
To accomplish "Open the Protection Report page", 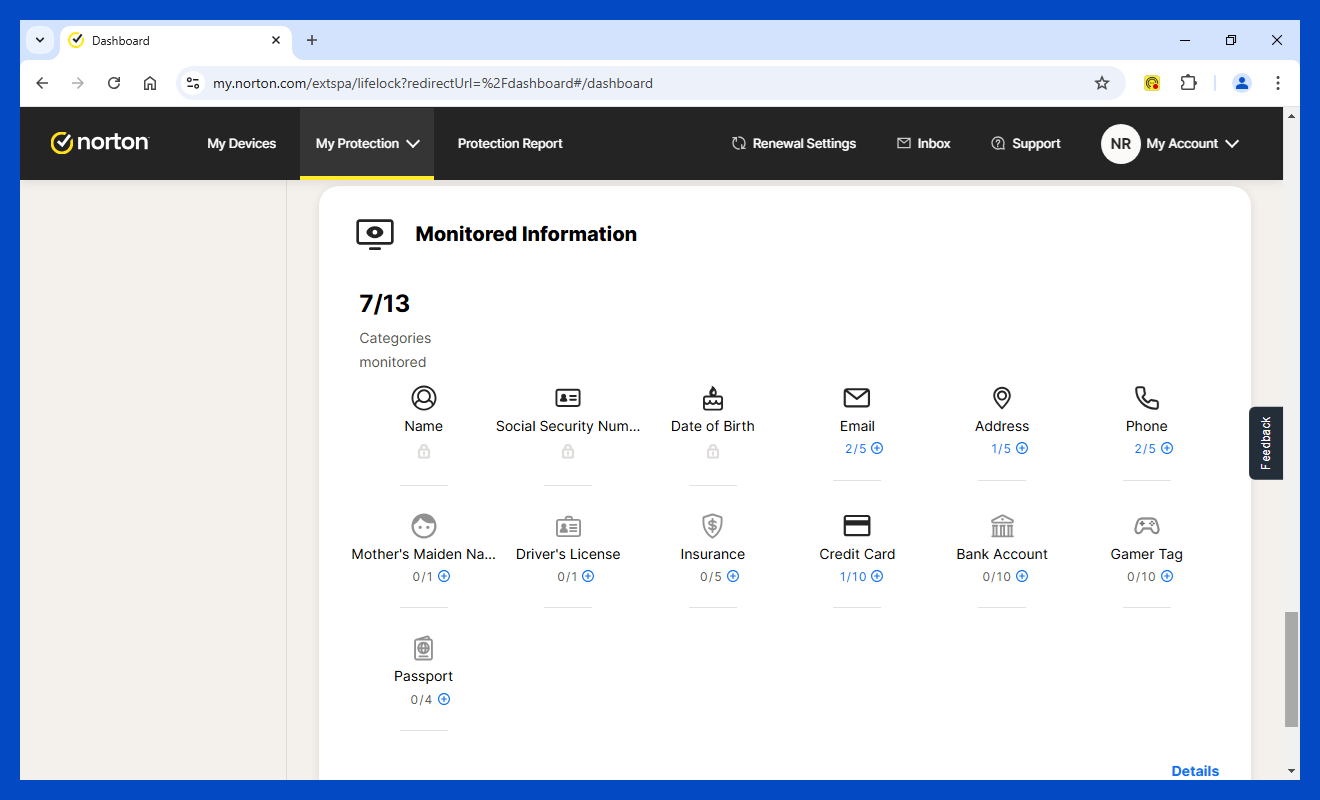I will coord(510,144).
